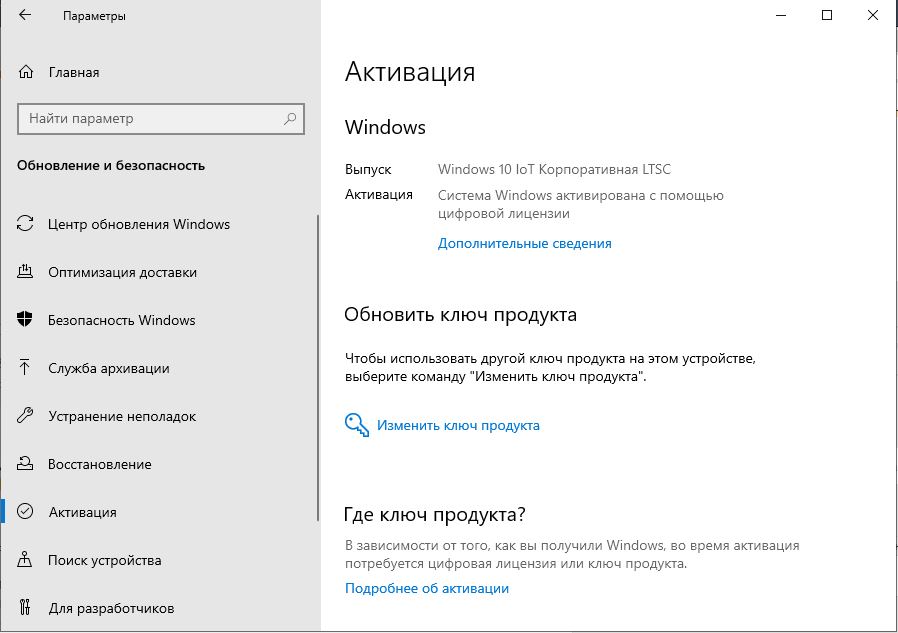Screen dimensions: 898x633
Task: Click the Обновить ключ продукта heading
Action: click(460, 314)
